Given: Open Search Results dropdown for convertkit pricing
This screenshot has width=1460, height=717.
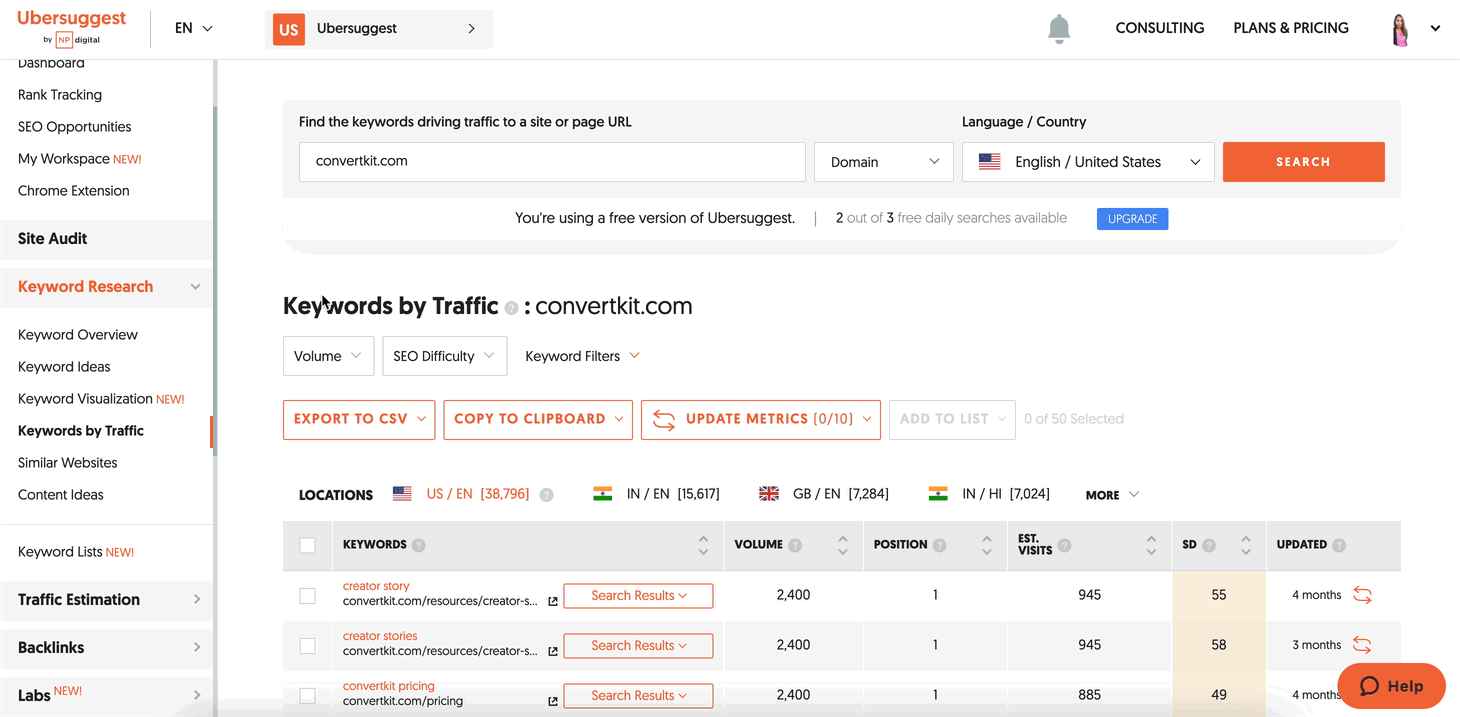Looking at the screenshot, I should (639, 696).
